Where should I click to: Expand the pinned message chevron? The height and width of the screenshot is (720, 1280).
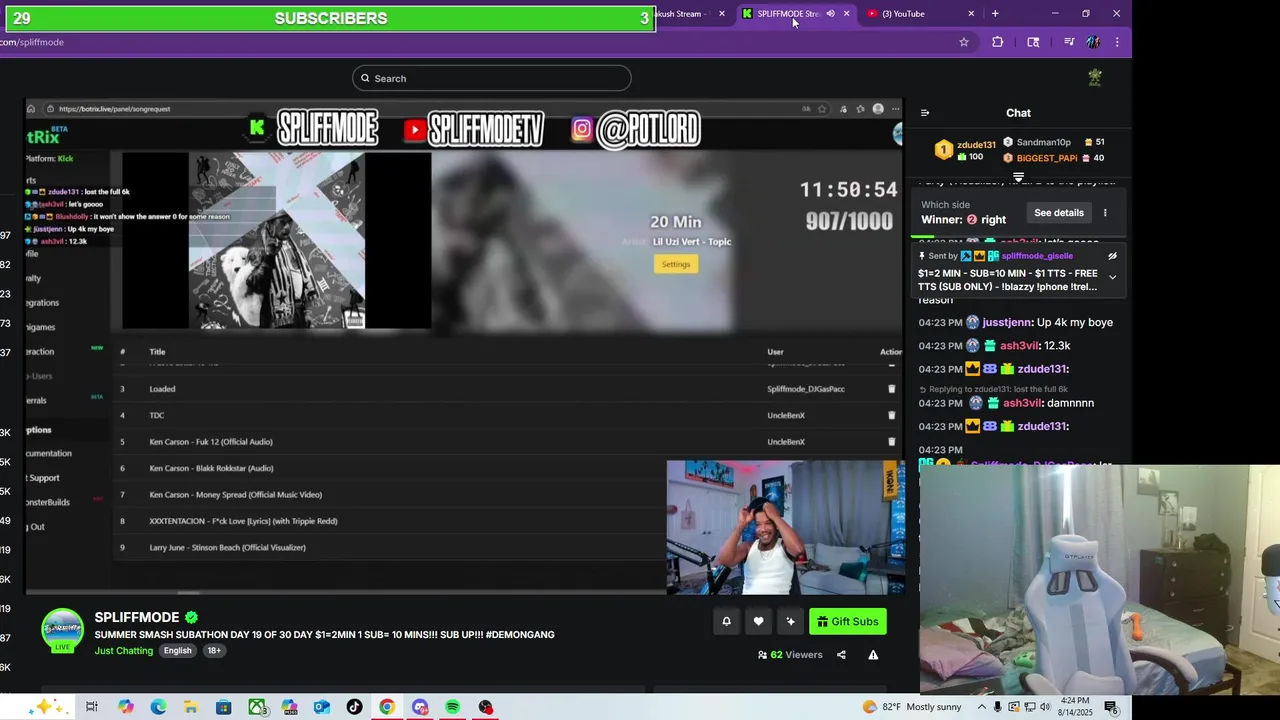point(1112,277)
